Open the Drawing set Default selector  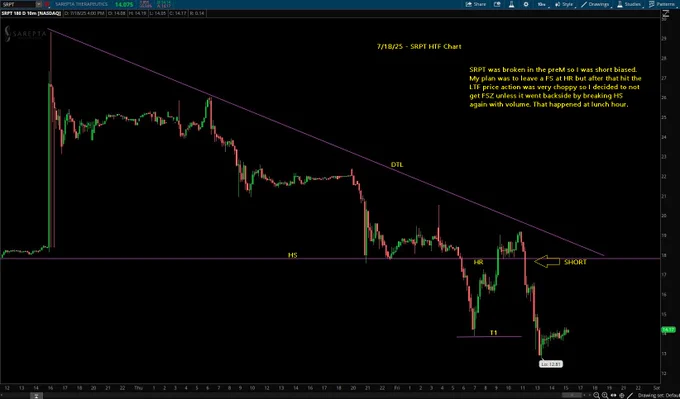click(659, 396)
